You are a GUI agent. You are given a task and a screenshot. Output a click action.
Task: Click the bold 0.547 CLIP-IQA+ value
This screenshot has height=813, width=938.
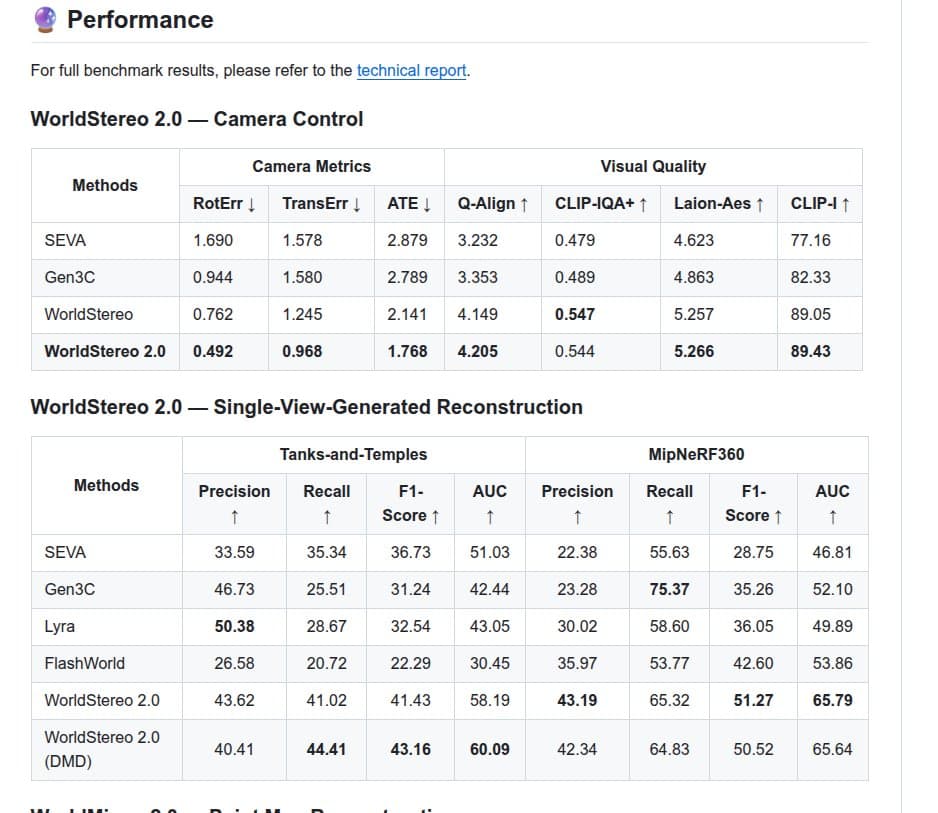pos(574,314)
